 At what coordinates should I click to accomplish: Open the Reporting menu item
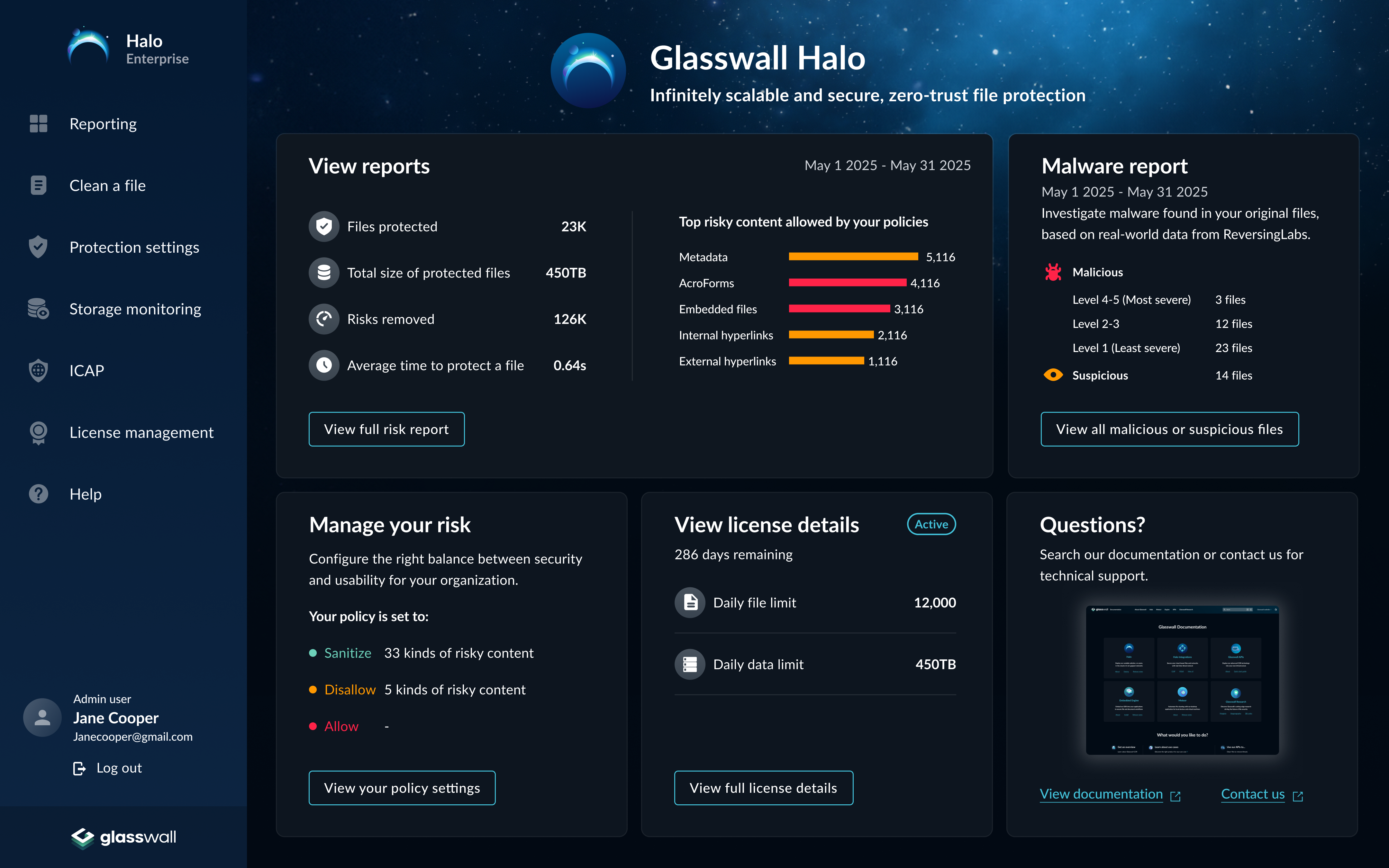[x=103, y=123]
